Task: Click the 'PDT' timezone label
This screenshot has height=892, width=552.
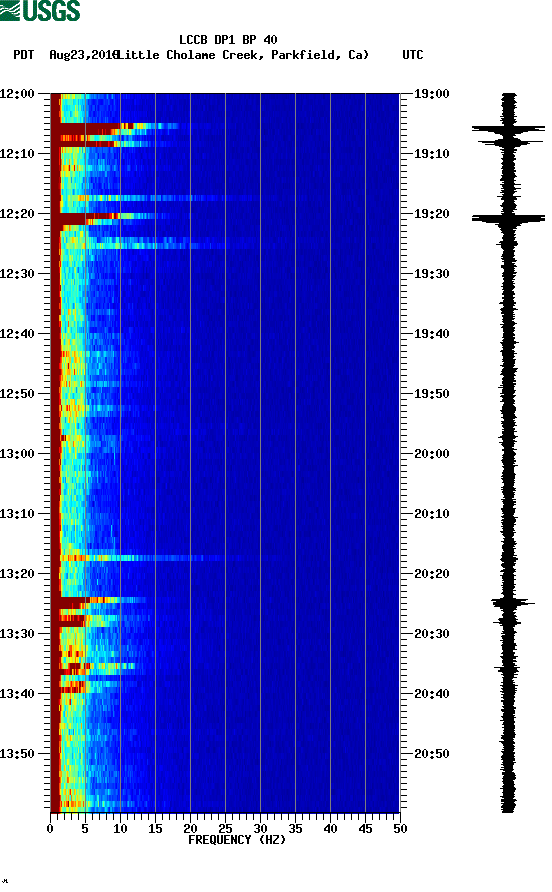Action: (x=23, y=55)
